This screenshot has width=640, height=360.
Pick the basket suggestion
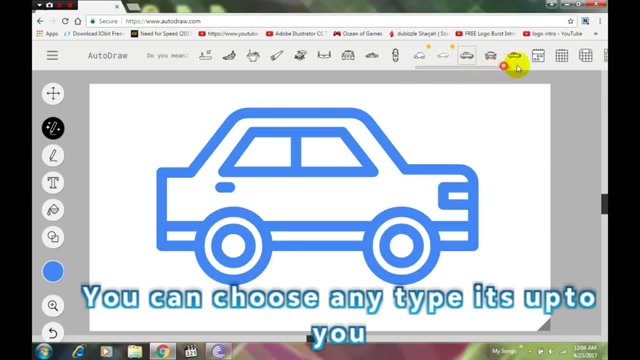click(253, 56)
